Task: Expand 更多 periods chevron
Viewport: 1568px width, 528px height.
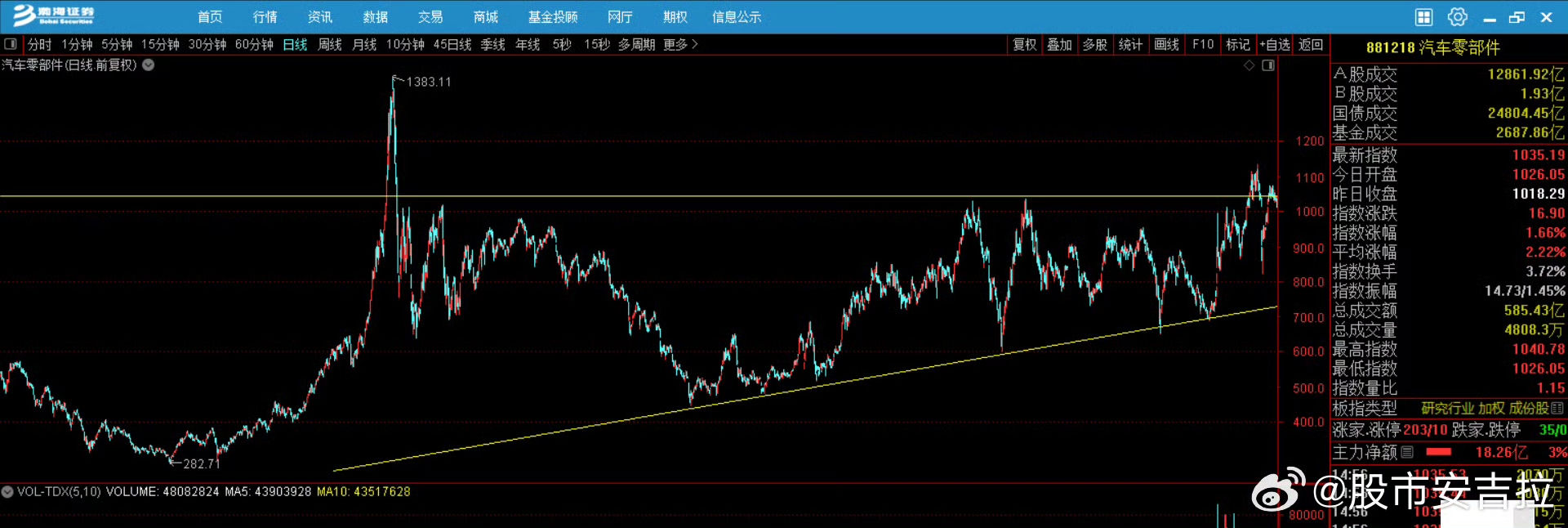Action: point(695,44)
